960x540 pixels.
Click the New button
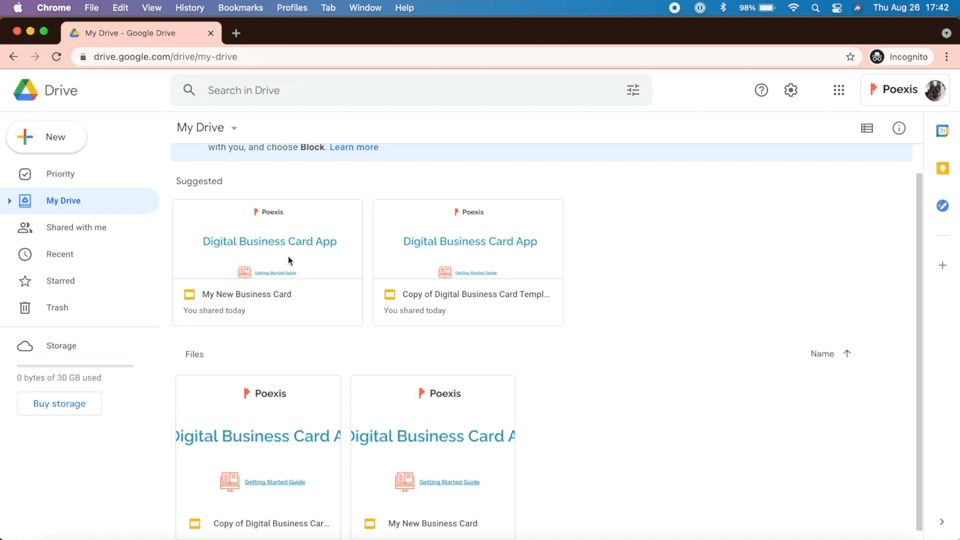pyautogui.click(x=47, y=137)
